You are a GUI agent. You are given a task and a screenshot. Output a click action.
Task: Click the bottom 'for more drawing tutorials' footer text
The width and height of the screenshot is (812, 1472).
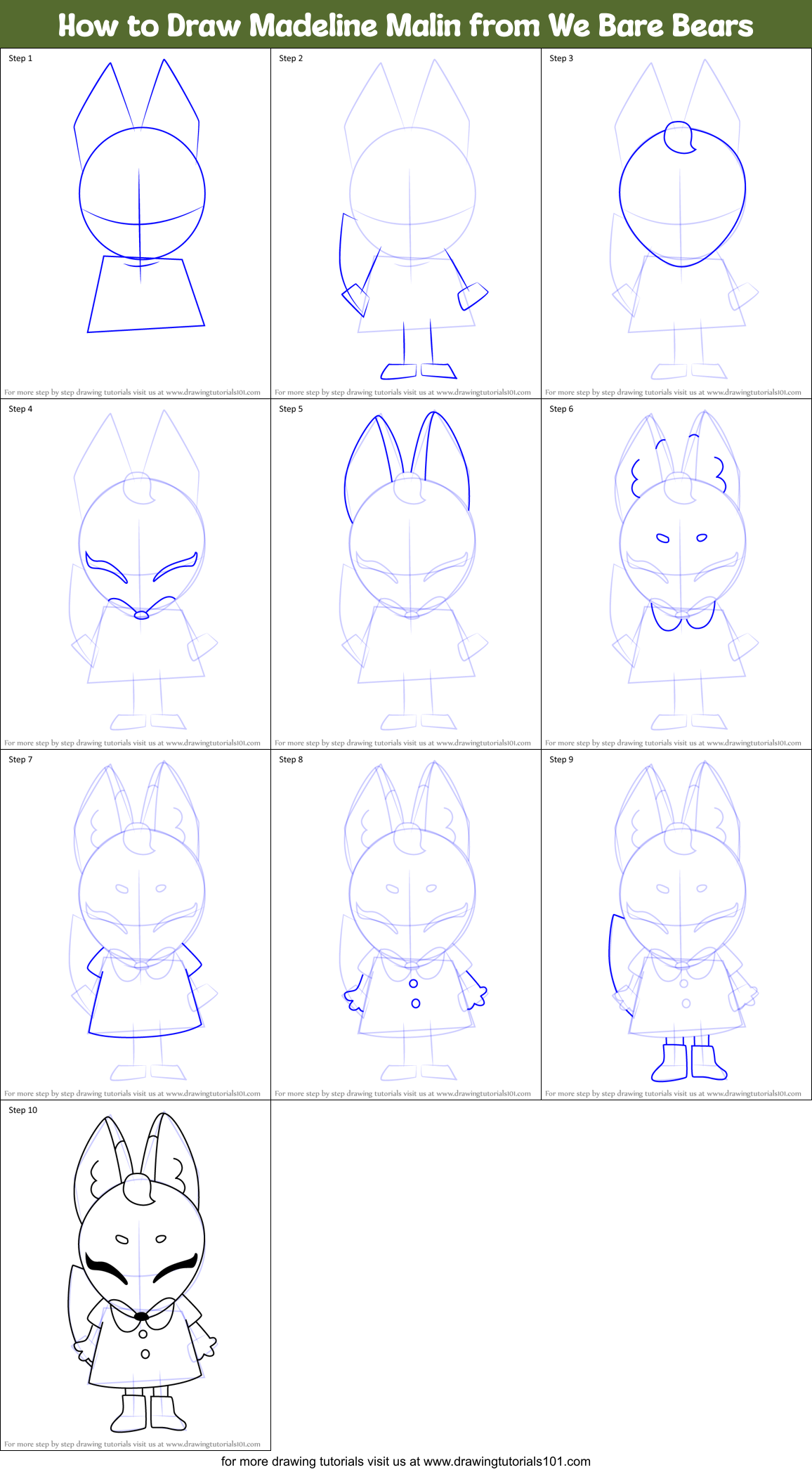pyautogui.click(x=406, y=1461)
